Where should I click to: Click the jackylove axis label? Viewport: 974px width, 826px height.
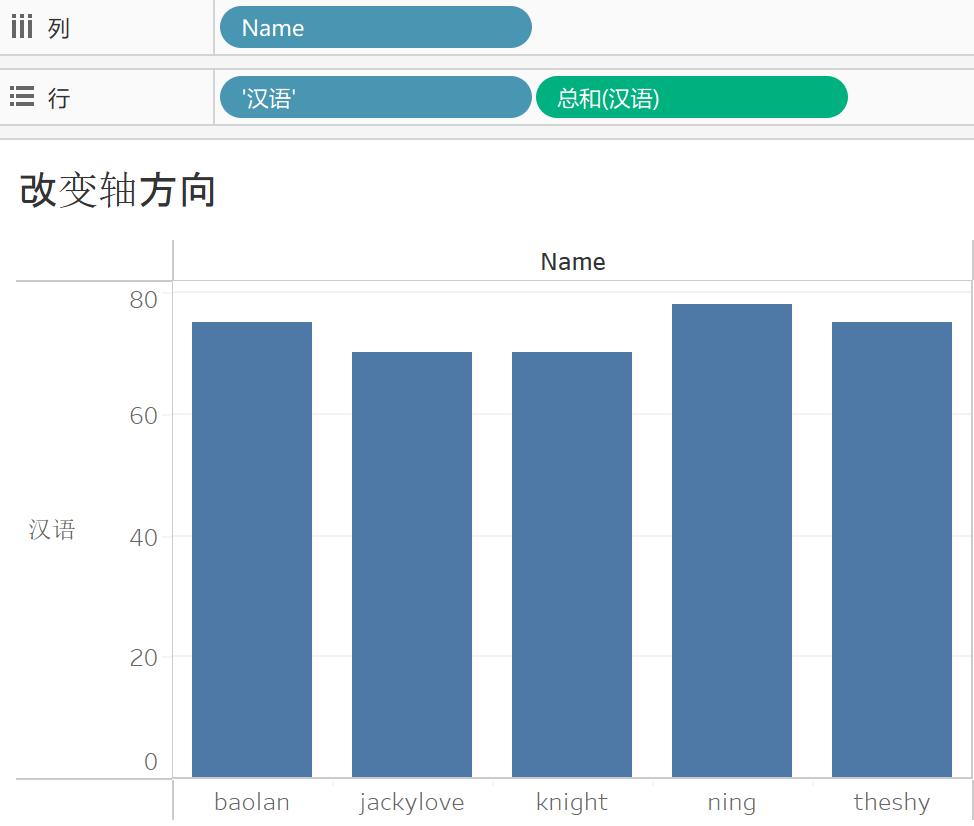[412, 802]
